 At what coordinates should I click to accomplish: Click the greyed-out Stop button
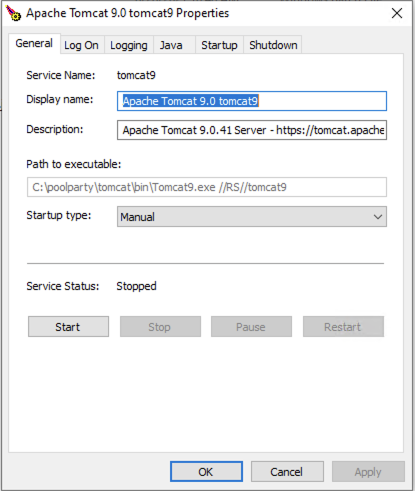tap(160, 327)
